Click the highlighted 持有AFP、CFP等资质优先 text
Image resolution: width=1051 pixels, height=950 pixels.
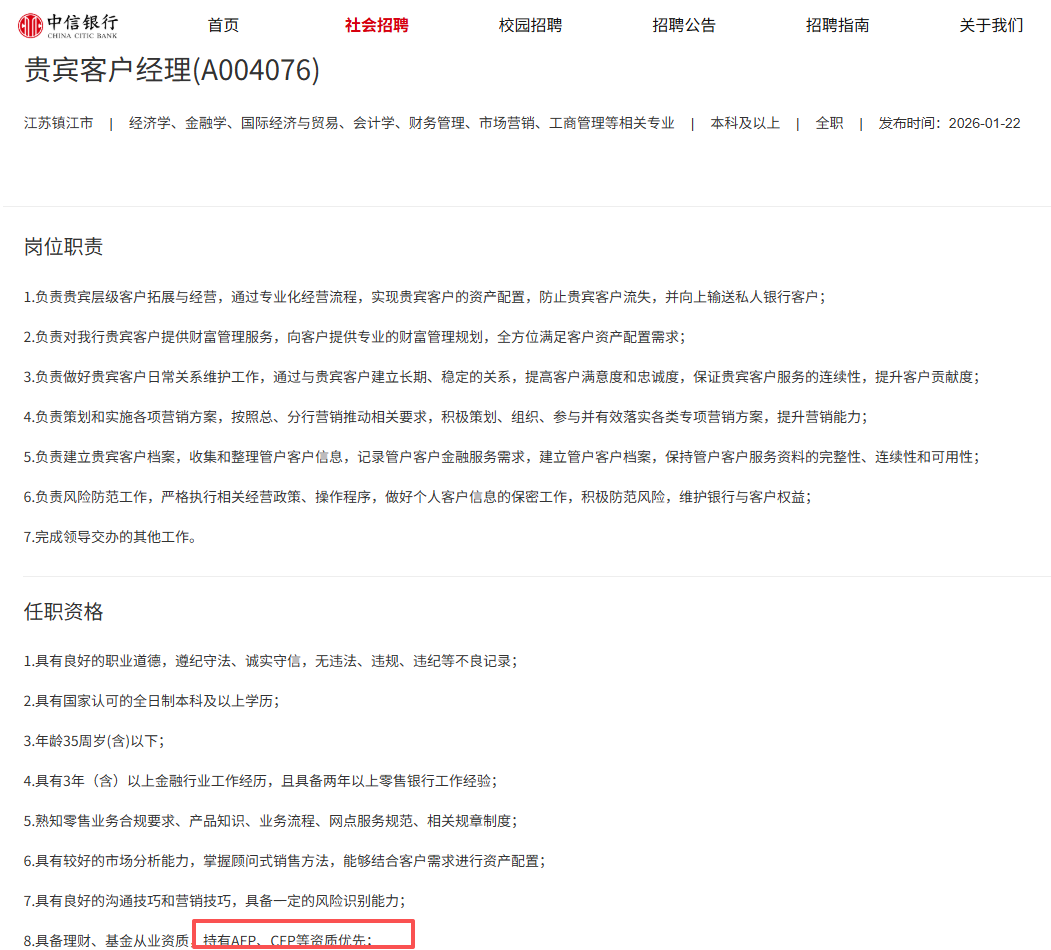point(287,939)
